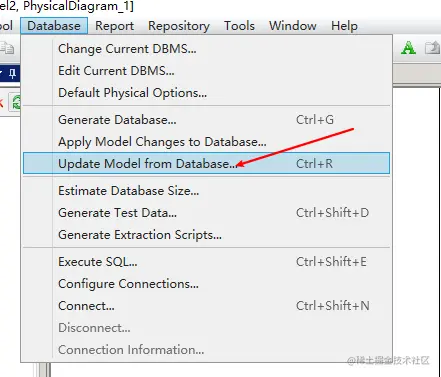This screenshot has height=377, width=441.
Task: Open the Database menu
Action: click(54, 26)
